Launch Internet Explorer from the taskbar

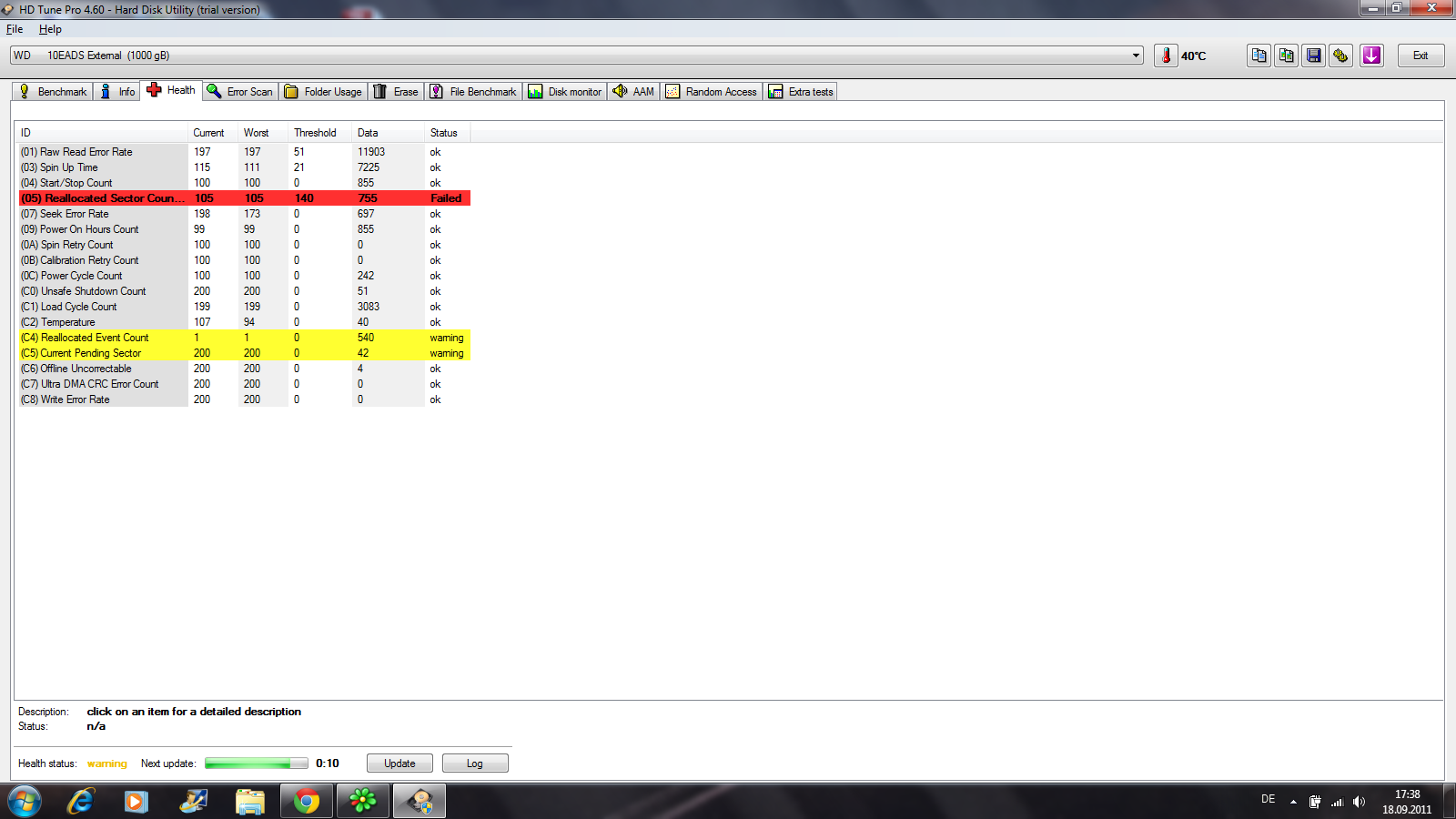pyautogui.click(x=80, y=801)
